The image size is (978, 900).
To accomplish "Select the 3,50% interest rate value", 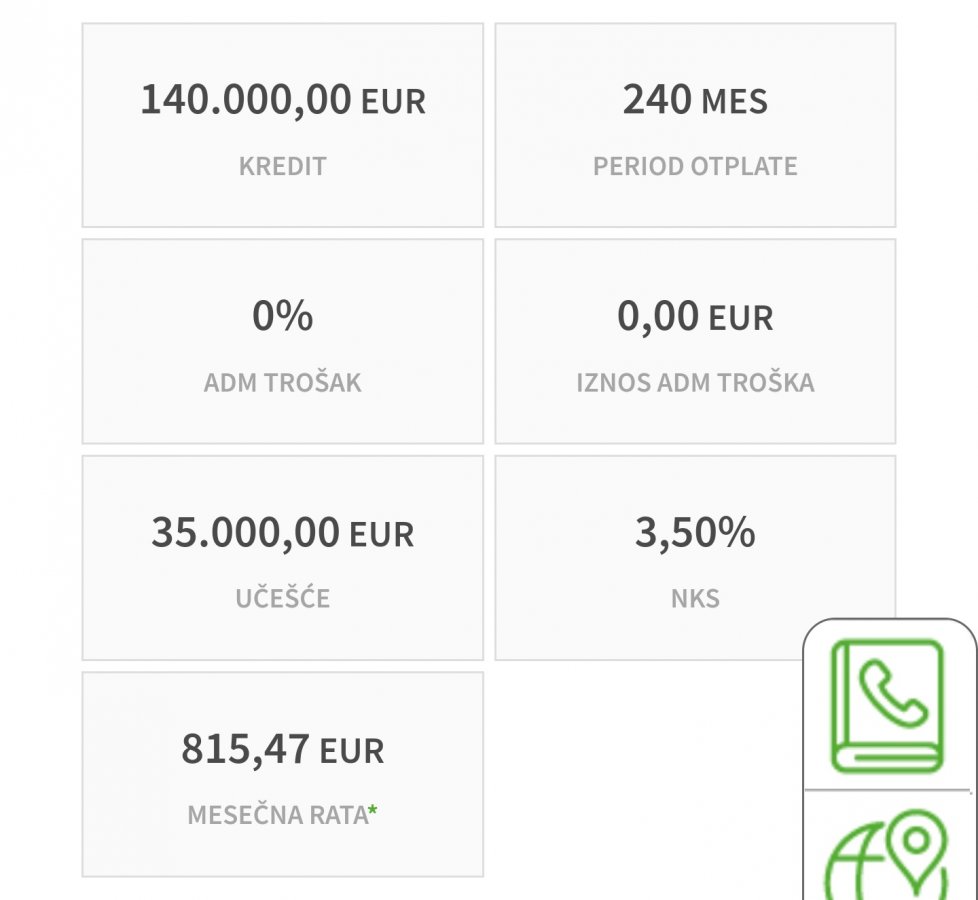I will click(695, 532).
